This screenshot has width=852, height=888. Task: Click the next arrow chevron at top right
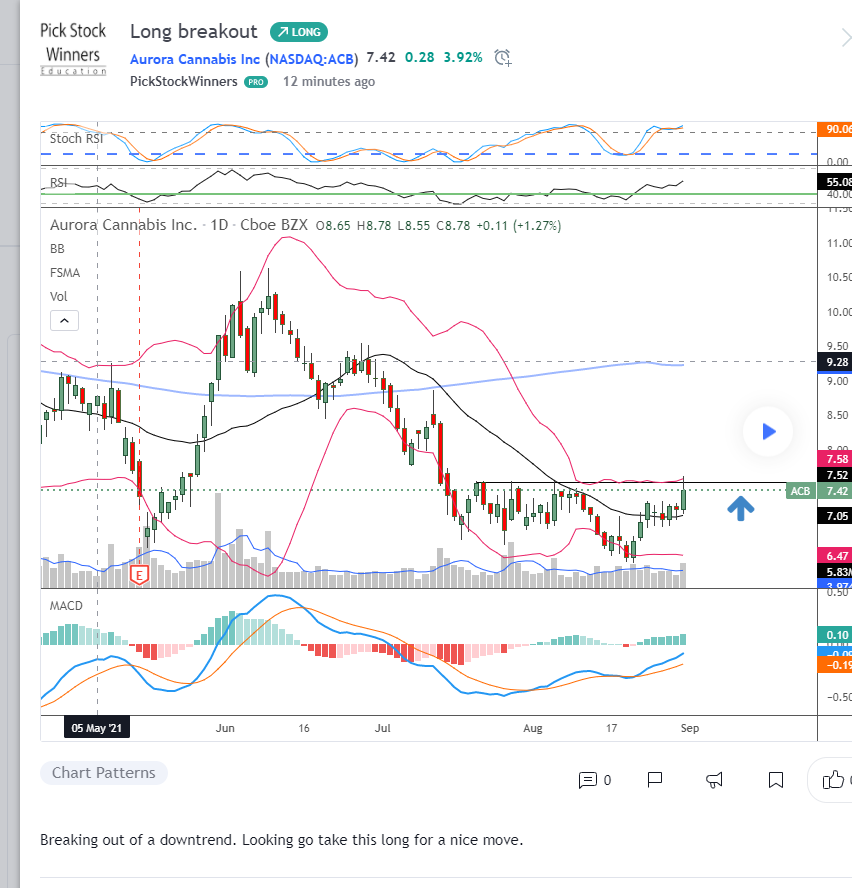846,38
